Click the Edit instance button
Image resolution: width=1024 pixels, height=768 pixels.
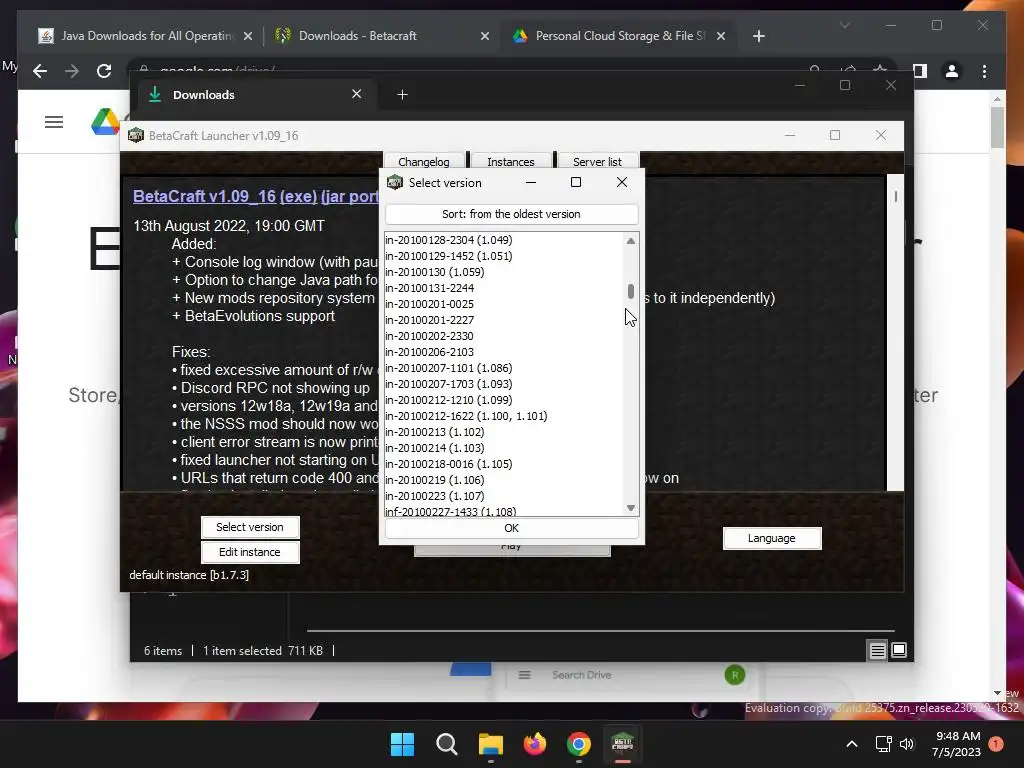[x=250, y=552]
